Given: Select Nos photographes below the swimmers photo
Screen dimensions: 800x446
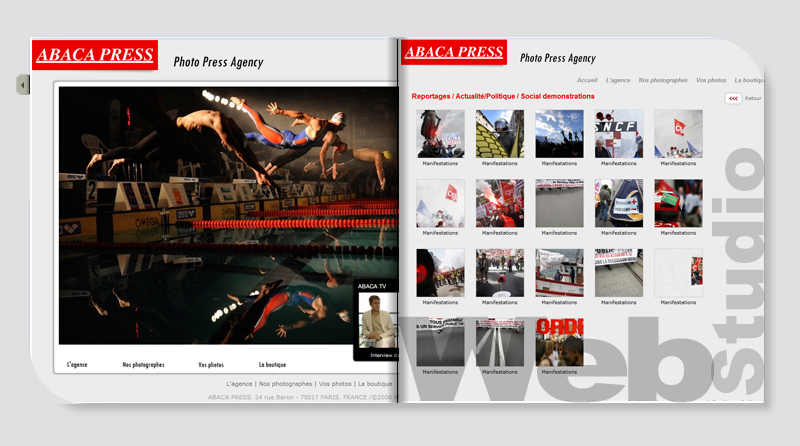Looking at the screenshot, I should [143, 365].
